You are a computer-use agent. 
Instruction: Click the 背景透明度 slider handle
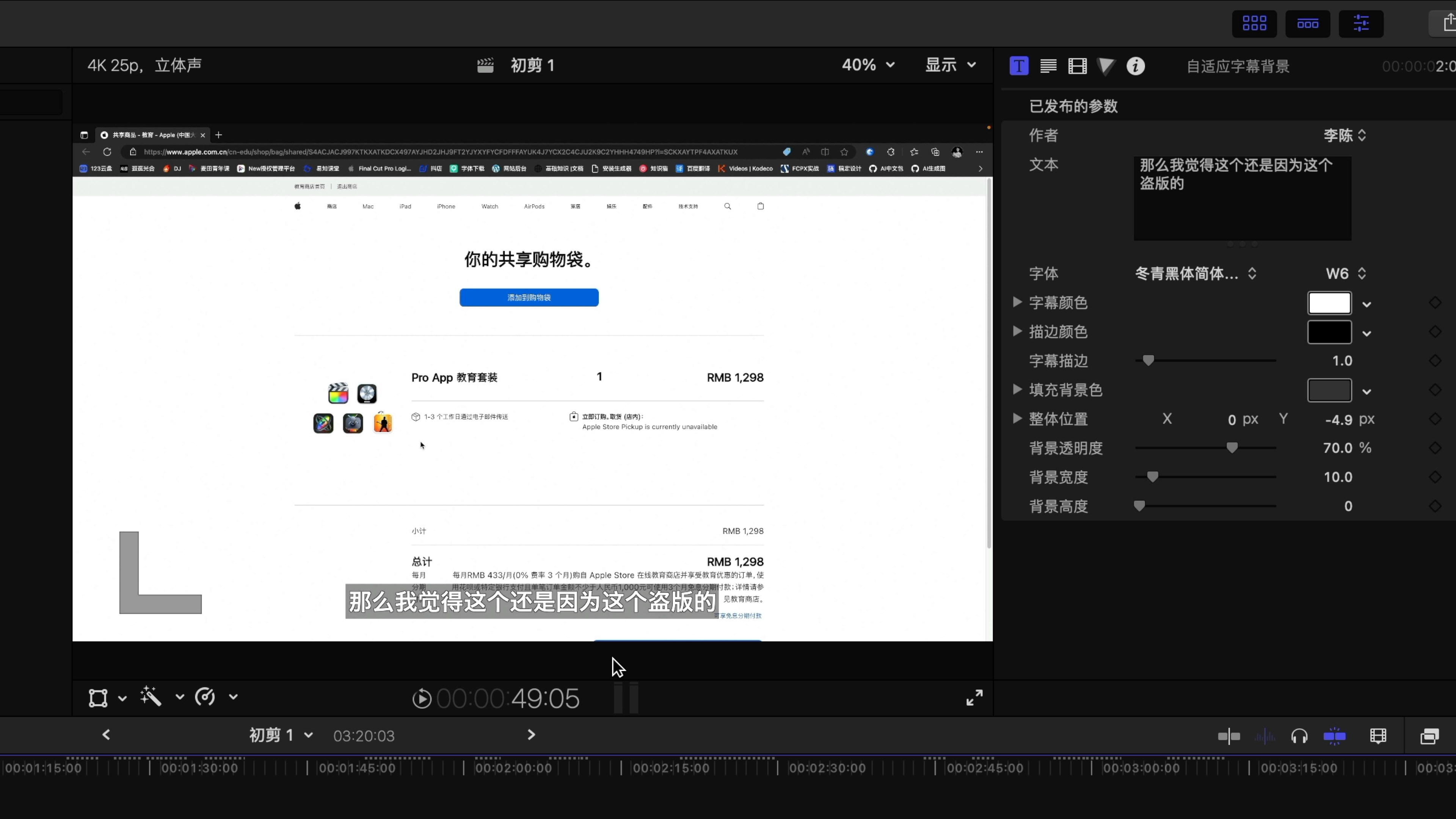[1232, 448]
